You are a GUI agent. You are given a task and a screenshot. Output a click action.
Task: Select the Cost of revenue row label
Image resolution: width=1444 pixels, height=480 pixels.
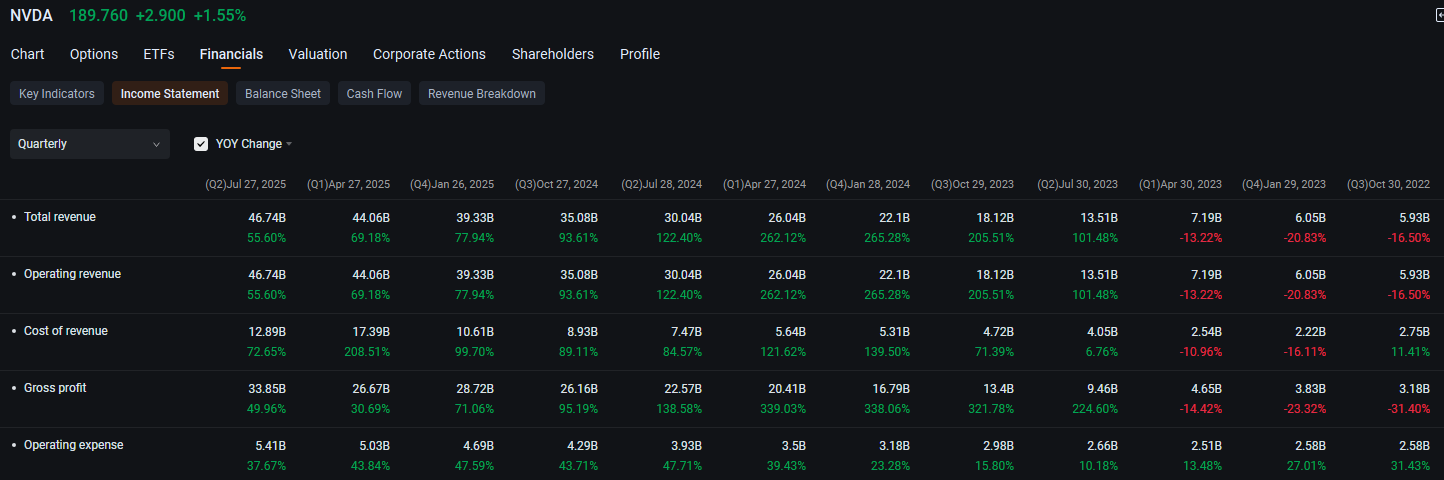[66, 331]
